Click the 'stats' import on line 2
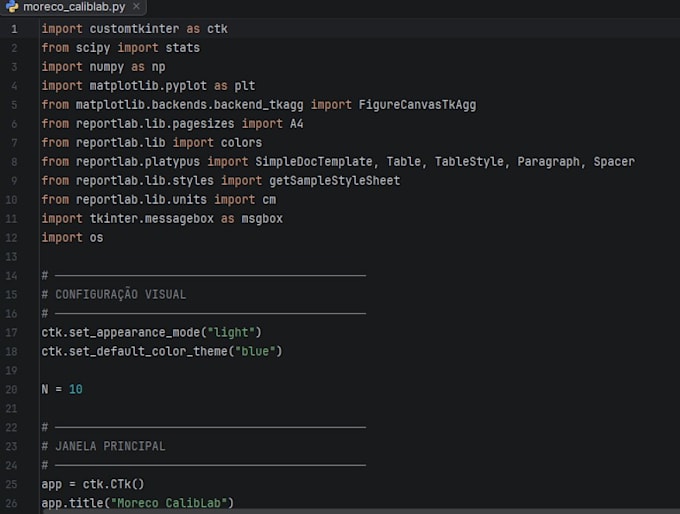This screenshot has height=514, width=680. (183, 48)
